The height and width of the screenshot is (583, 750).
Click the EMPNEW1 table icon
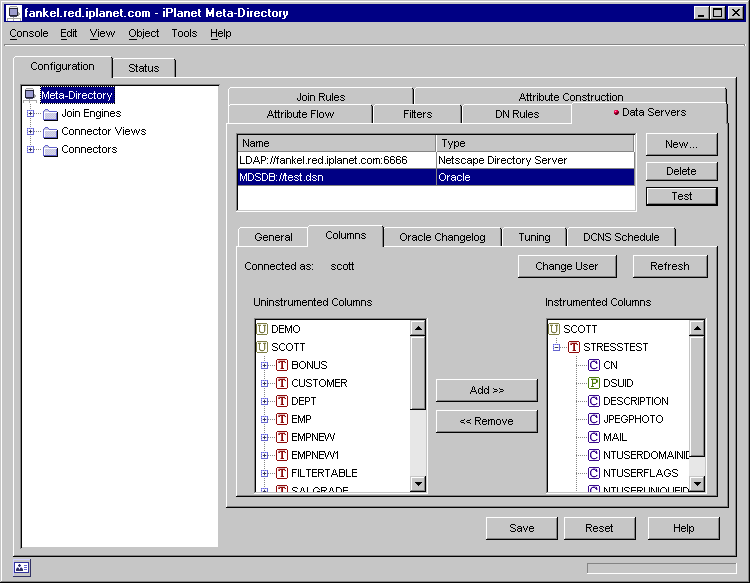[282, 455]
